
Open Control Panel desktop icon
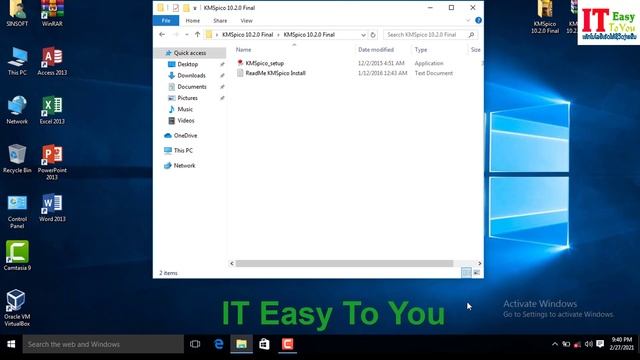tap(17, 211)
